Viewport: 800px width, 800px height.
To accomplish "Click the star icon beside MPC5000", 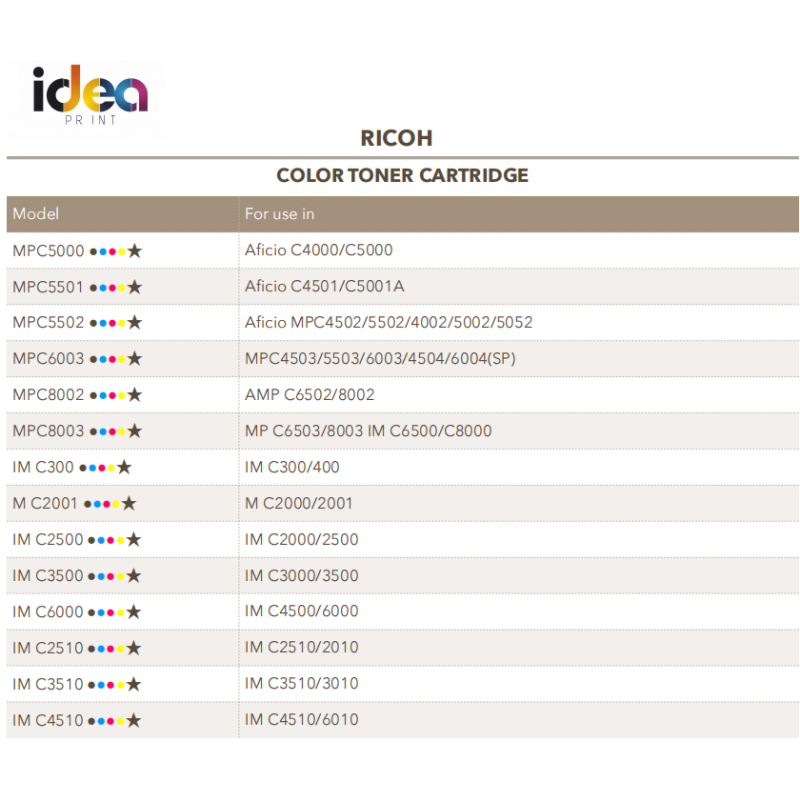I will (135, 251).
